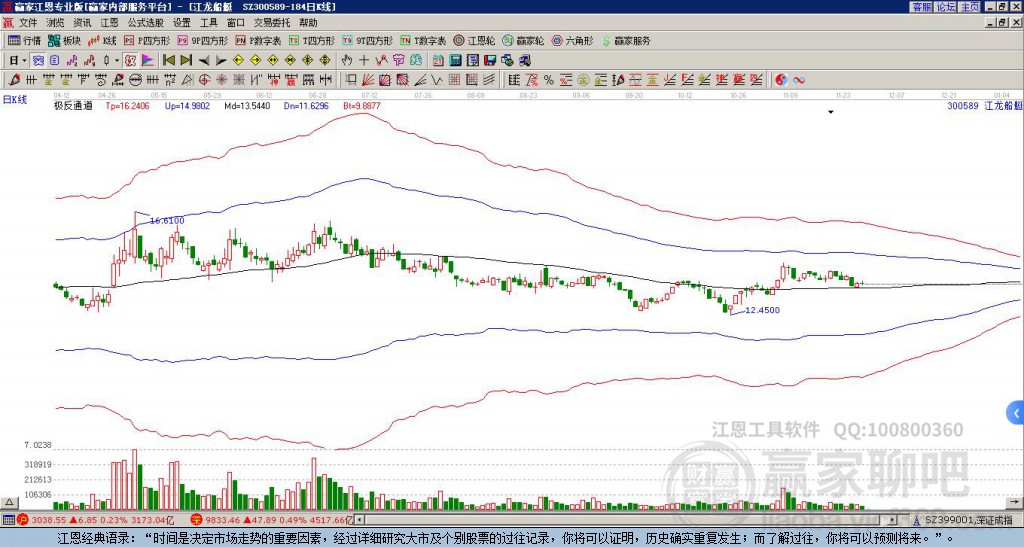Viewport: 1024px width, 548px height.
Task: Open the 主页 homepage link
Action: 970,7
